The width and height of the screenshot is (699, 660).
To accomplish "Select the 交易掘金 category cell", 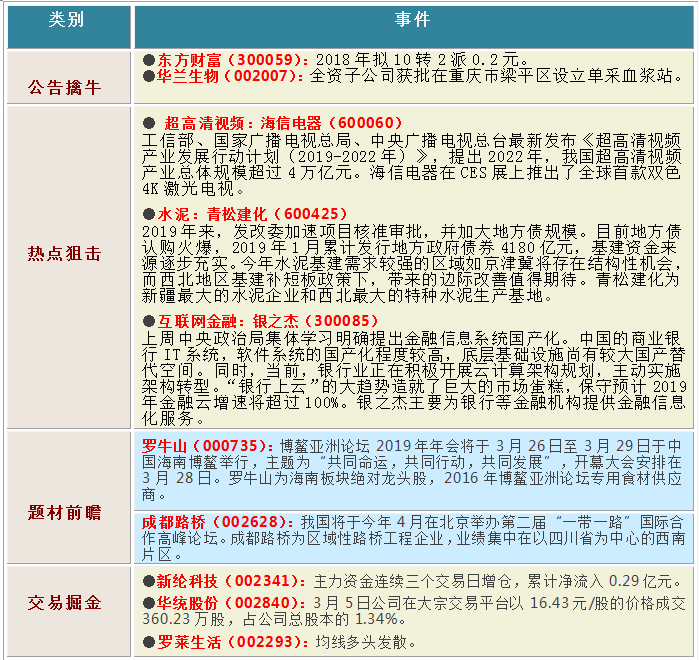I will pos(69,611).
